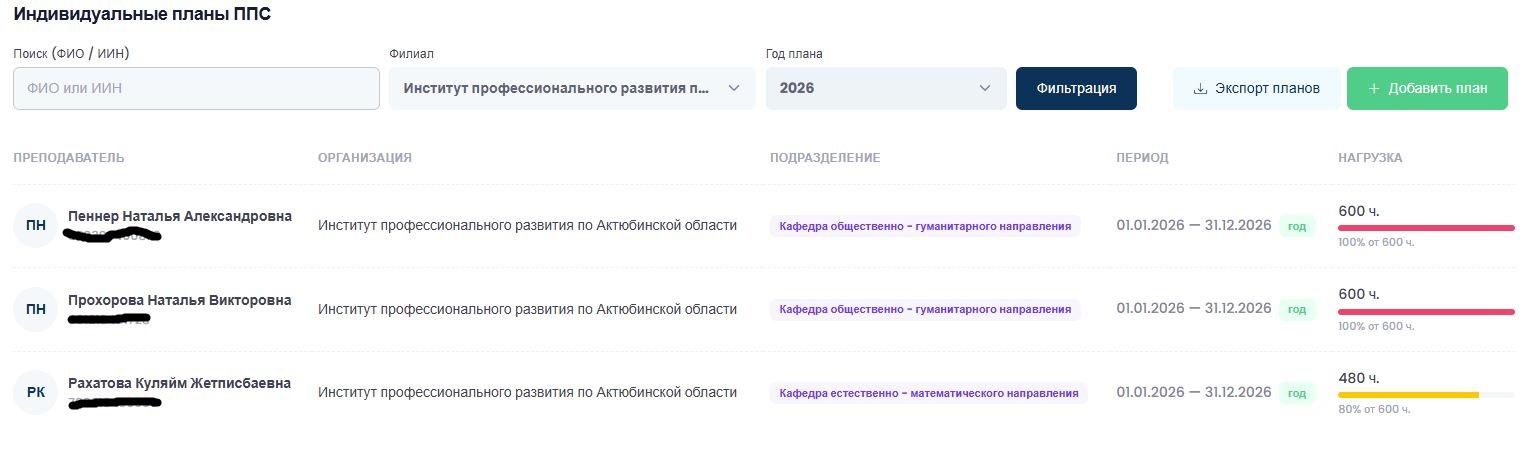
Task: Click the Добавить план button
Action: click(1427, 88)
